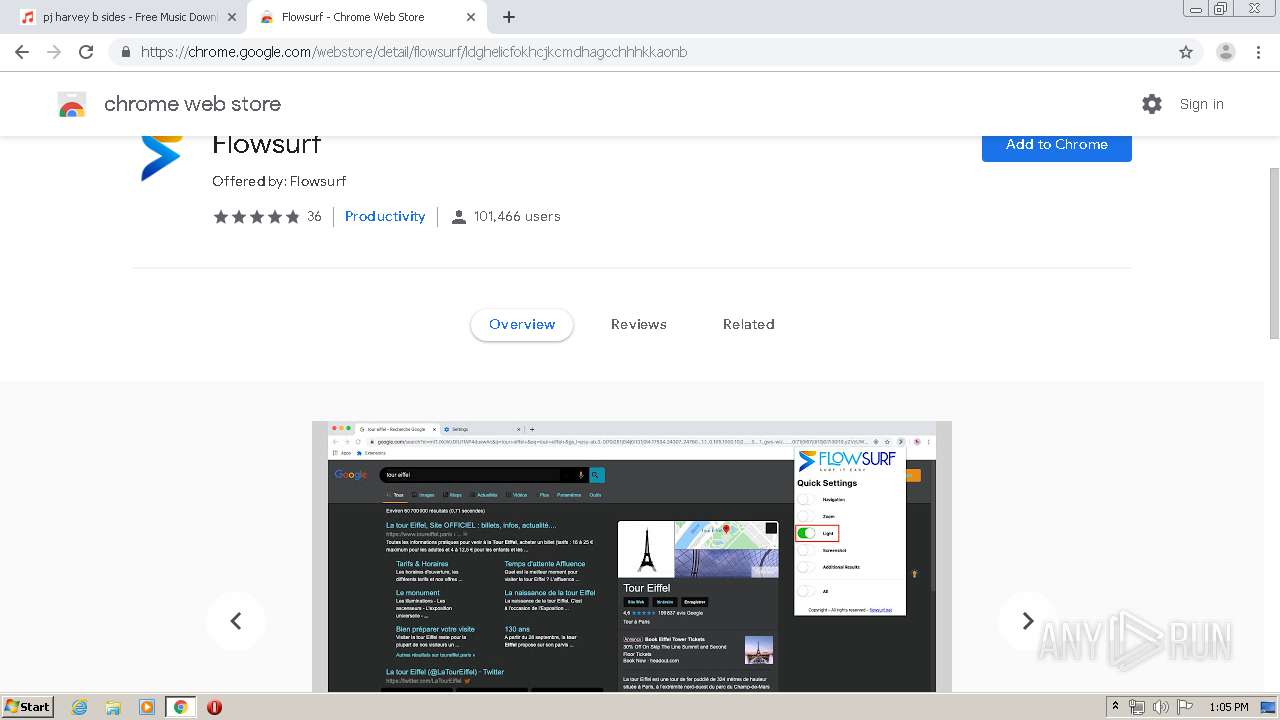Open the Reviews tab
Screen dimensions: 1280x720
(x=639, y=324)
